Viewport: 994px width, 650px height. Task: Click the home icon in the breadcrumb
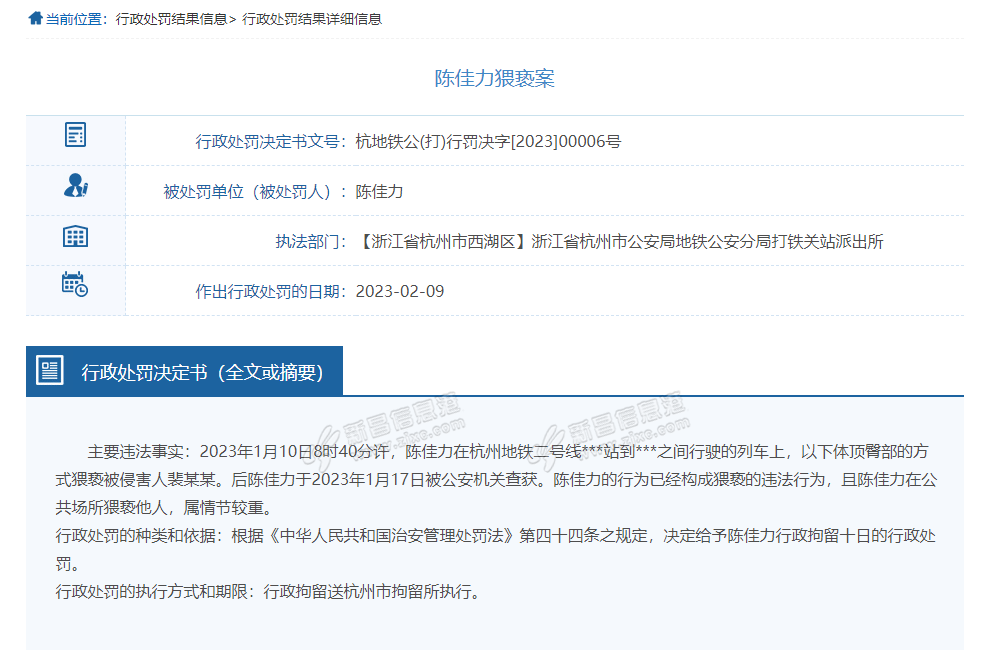click(x=35, y=18)
